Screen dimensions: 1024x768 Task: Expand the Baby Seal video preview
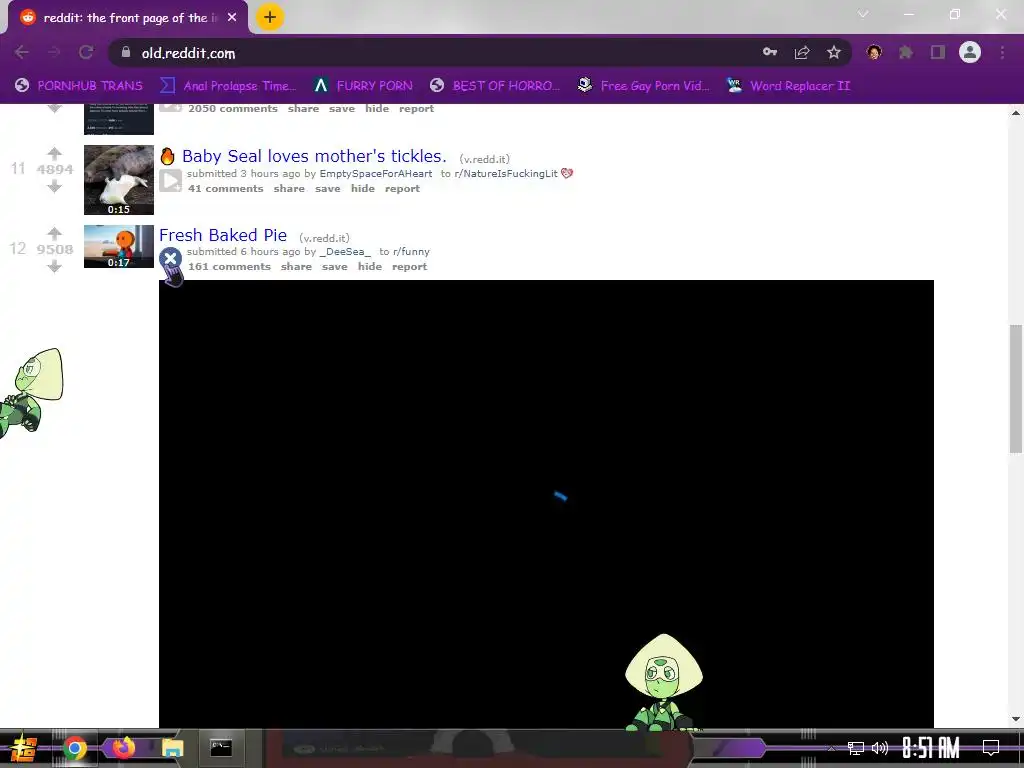pyautogui.click(x=170, y=180)
